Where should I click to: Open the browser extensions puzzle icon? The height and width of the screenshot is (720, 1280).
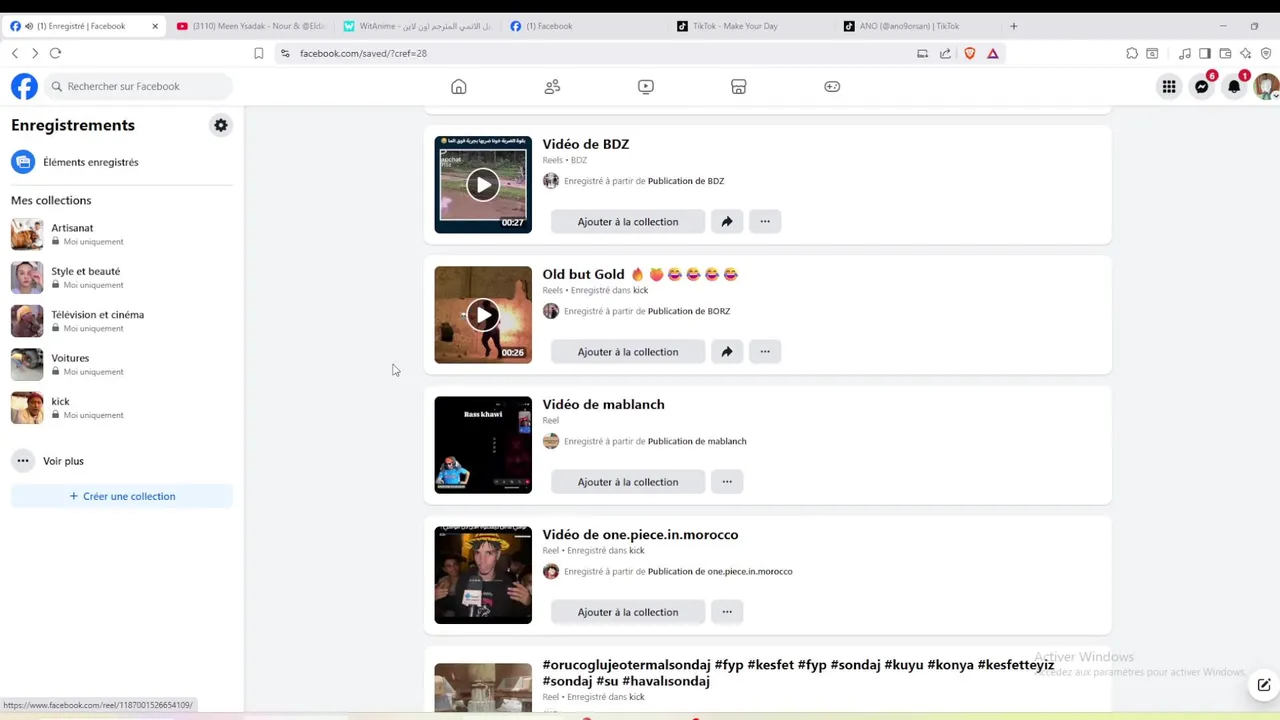[x=1132, y=53]
